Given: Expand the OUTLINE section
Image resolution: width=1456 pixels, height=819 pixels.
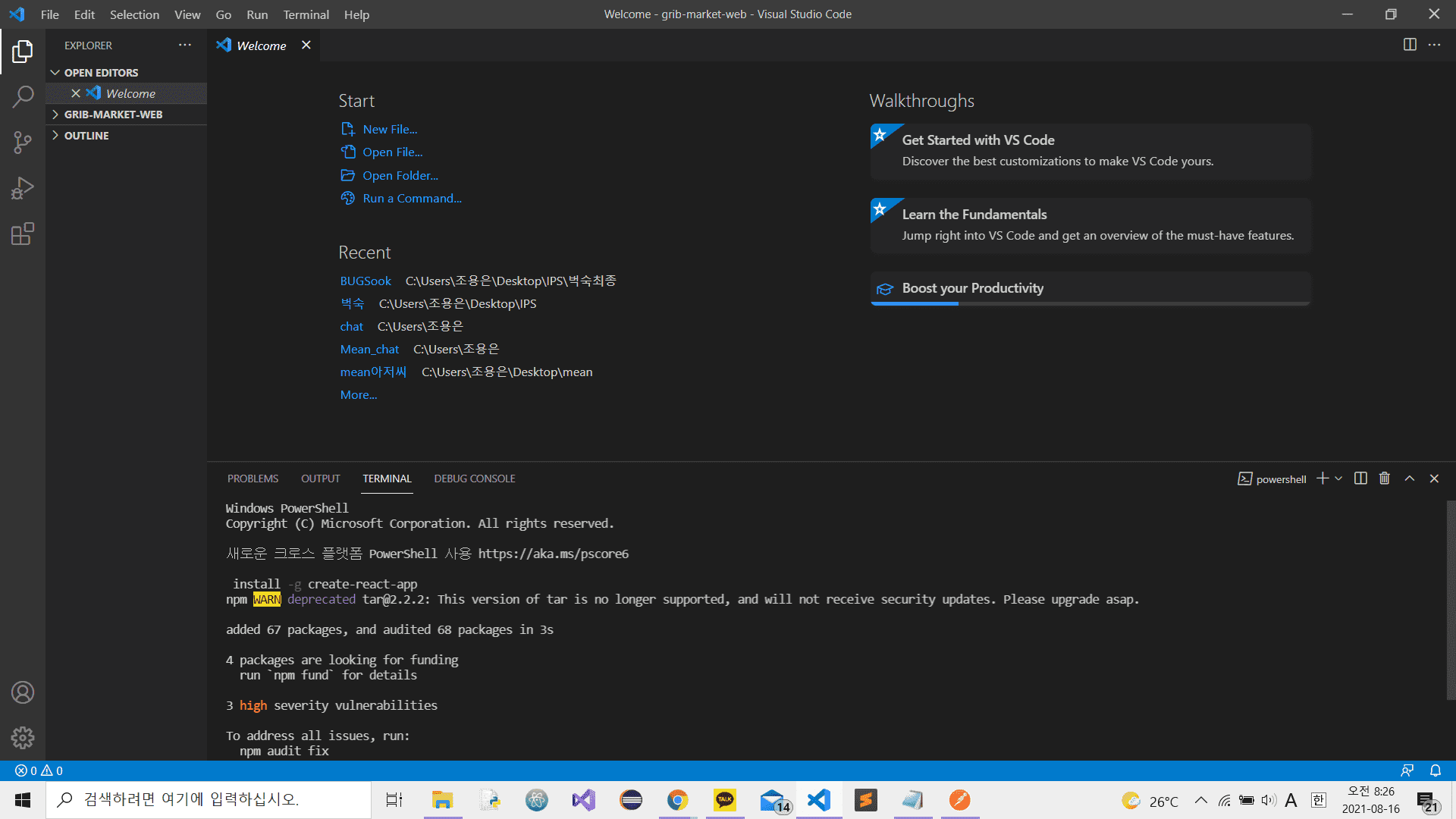Looking at the screenshot, I should pos(86,136).
